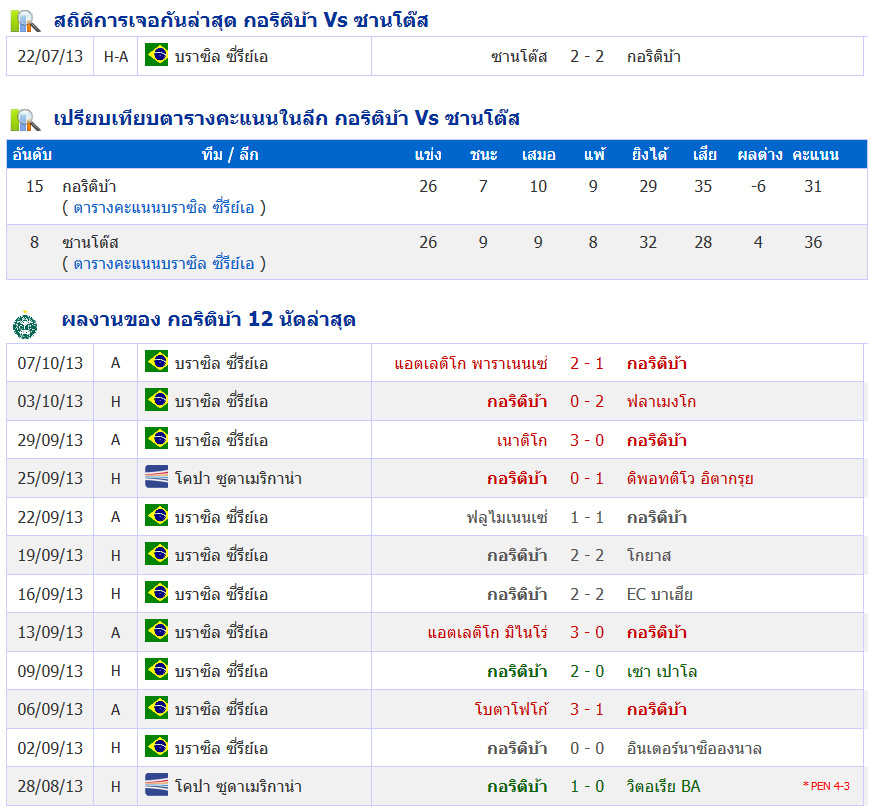The height and width of the screenshot is (812, 869).
Task: Click Brazil flag in 29/09/13 row
Action: (156, 438)
